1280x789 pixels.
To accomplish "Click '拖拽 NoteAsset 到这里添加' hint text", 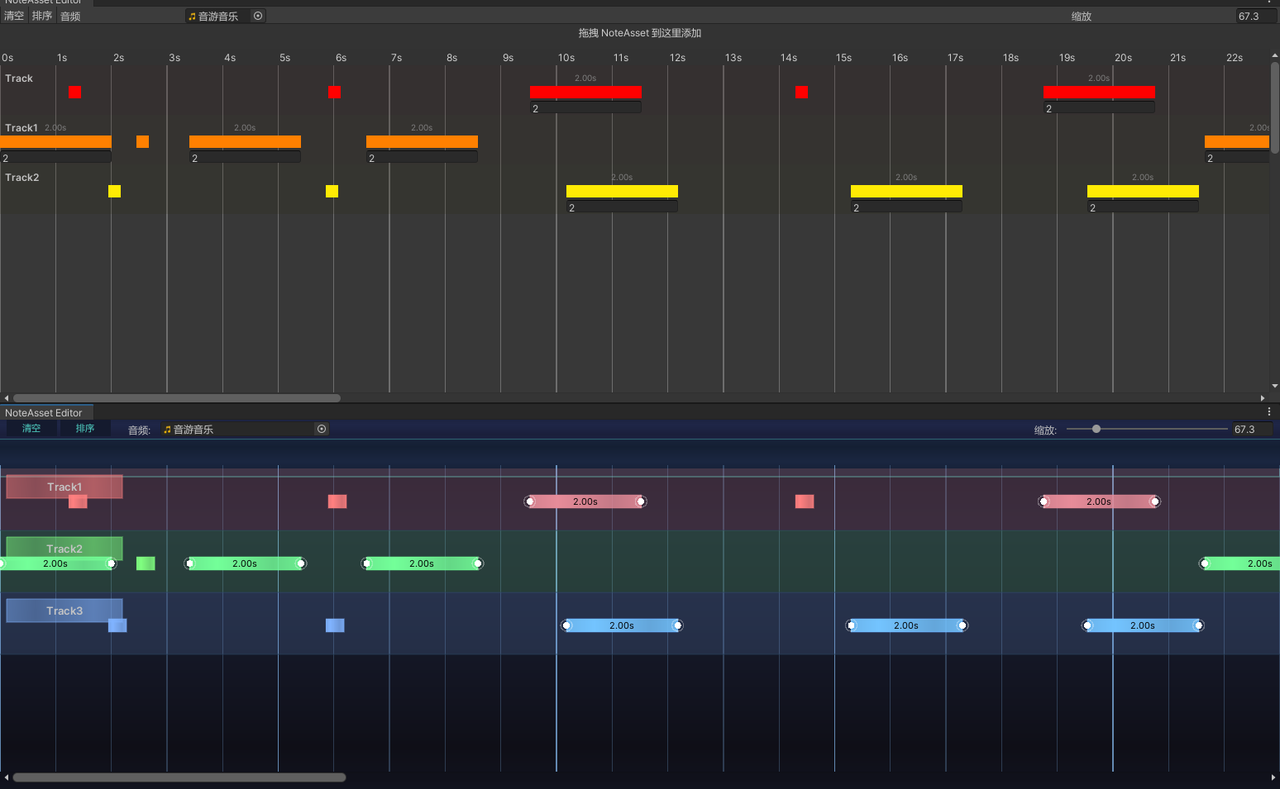I will 640,33.
